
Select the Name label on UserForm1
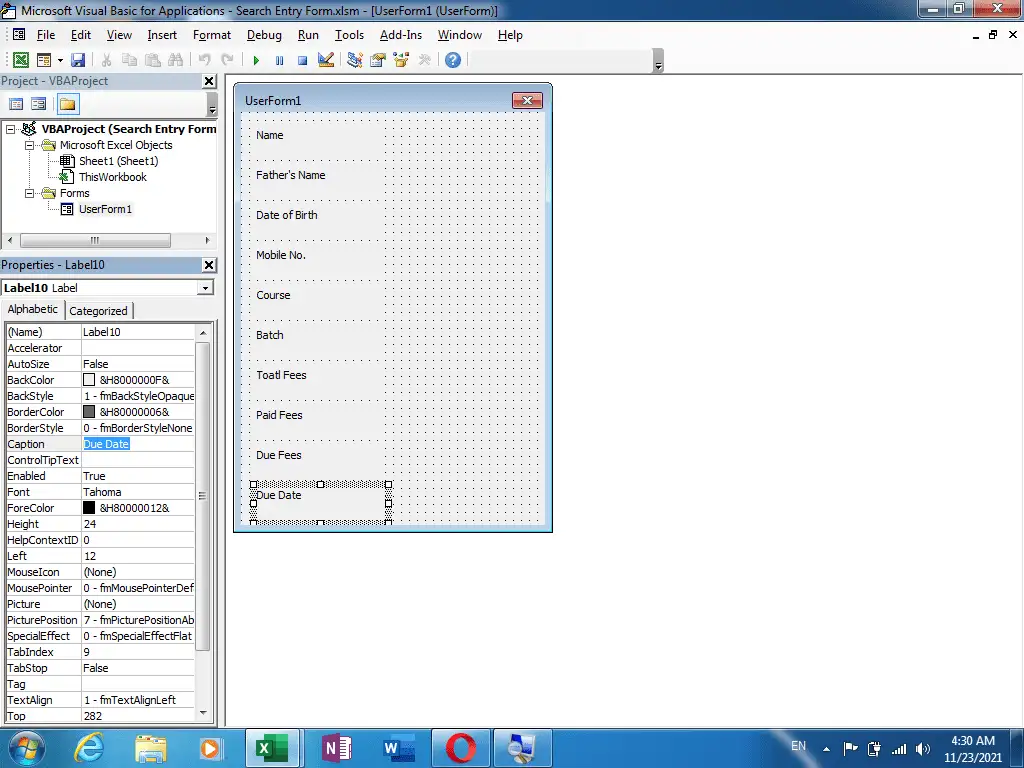tap(269, 135)
